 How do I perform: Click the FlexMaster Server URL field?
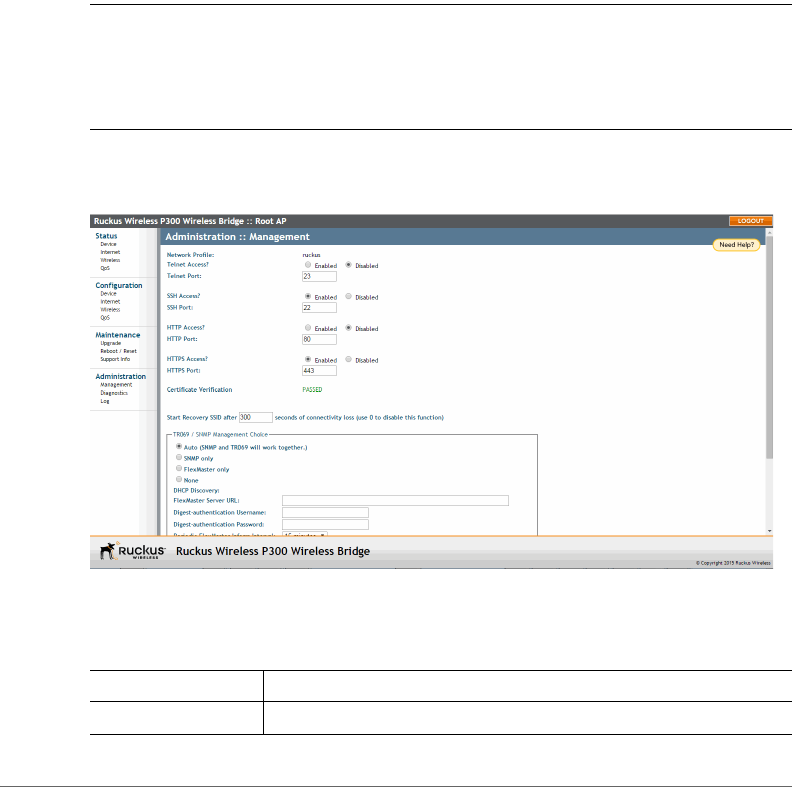coord(395,501)
